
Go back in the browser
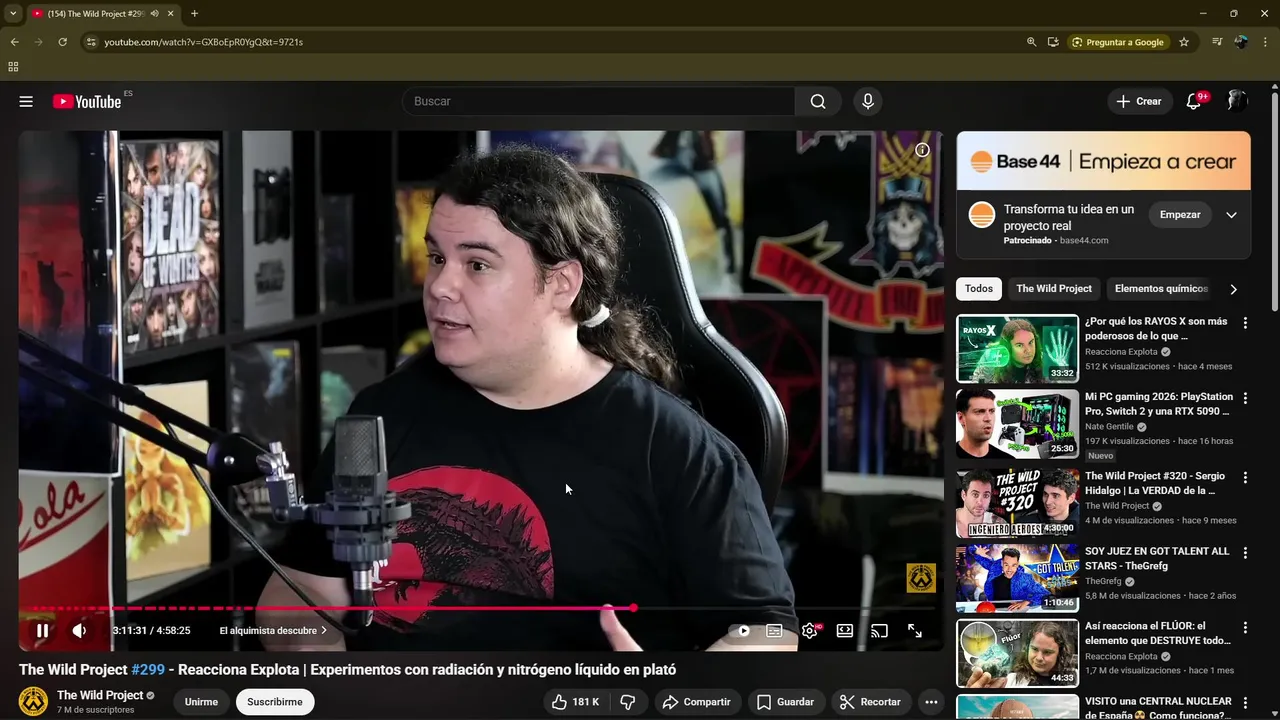(x=14, y=42)
